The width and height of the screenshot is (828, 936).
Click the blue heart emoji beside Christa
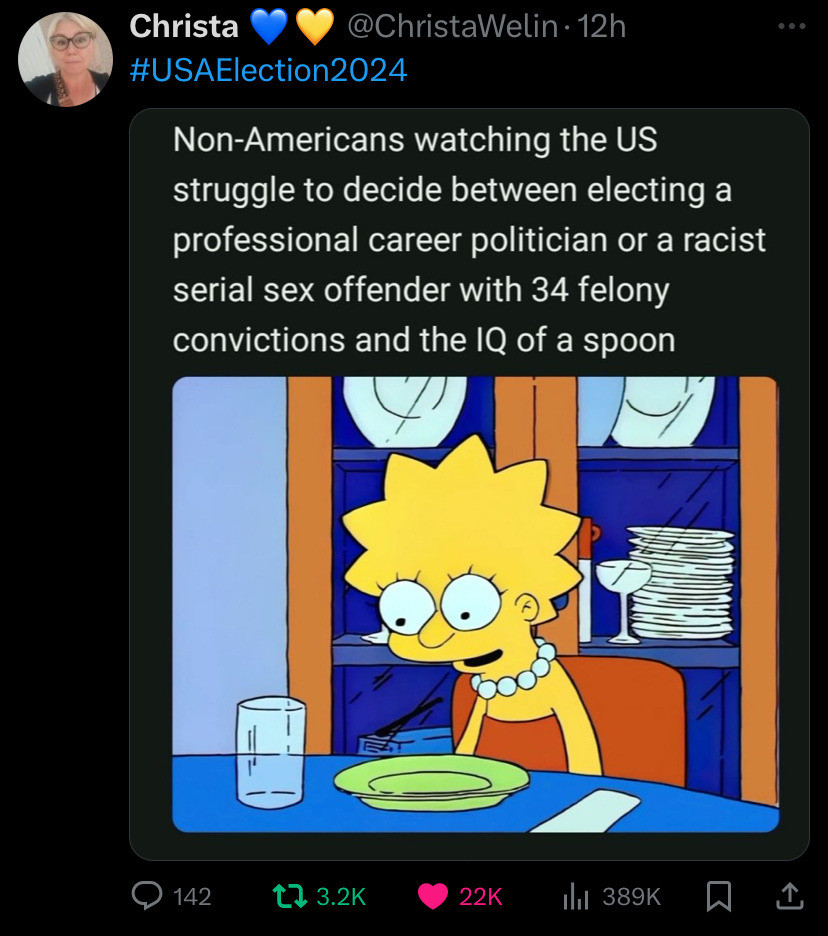(269, 28)
